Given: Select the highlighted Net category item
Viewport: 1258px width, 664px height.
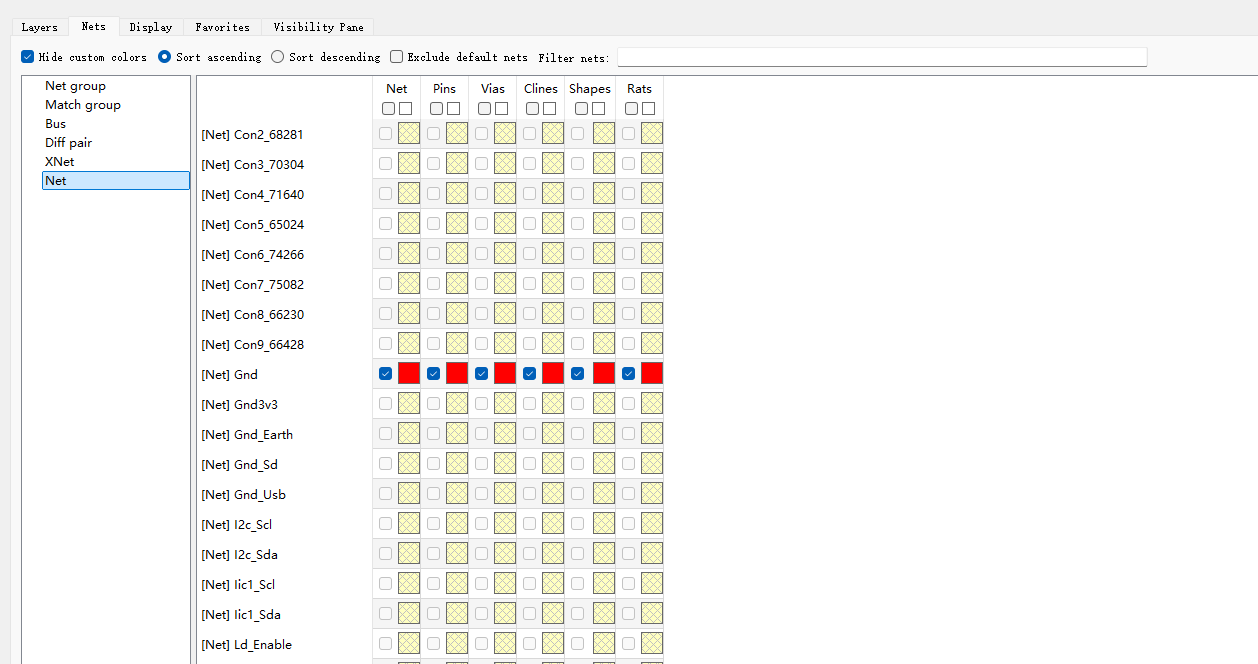Looking at the screenshot, I should [x=115, y=181].
